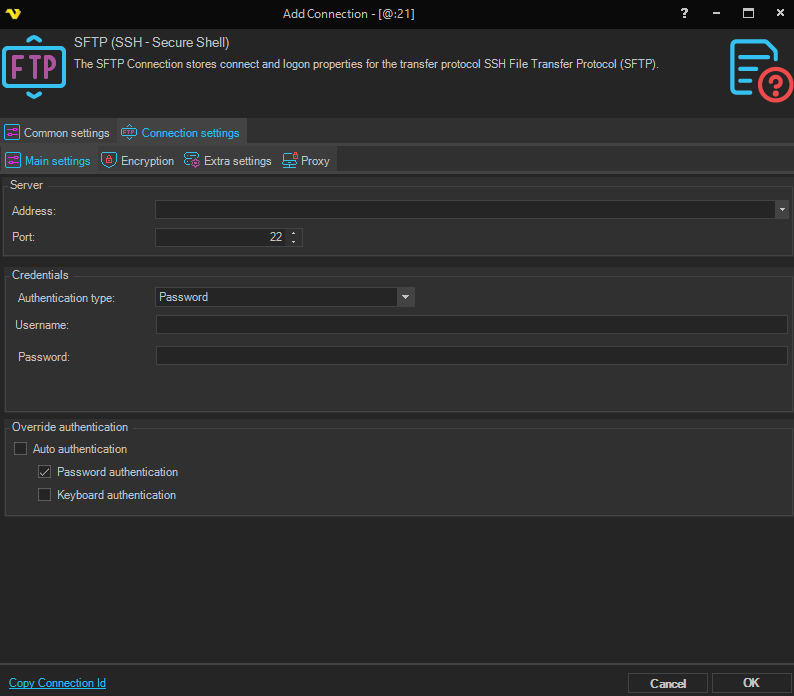Enable the Keyboard authentication checkbox
794x696 pixels.
coord(44,495)
